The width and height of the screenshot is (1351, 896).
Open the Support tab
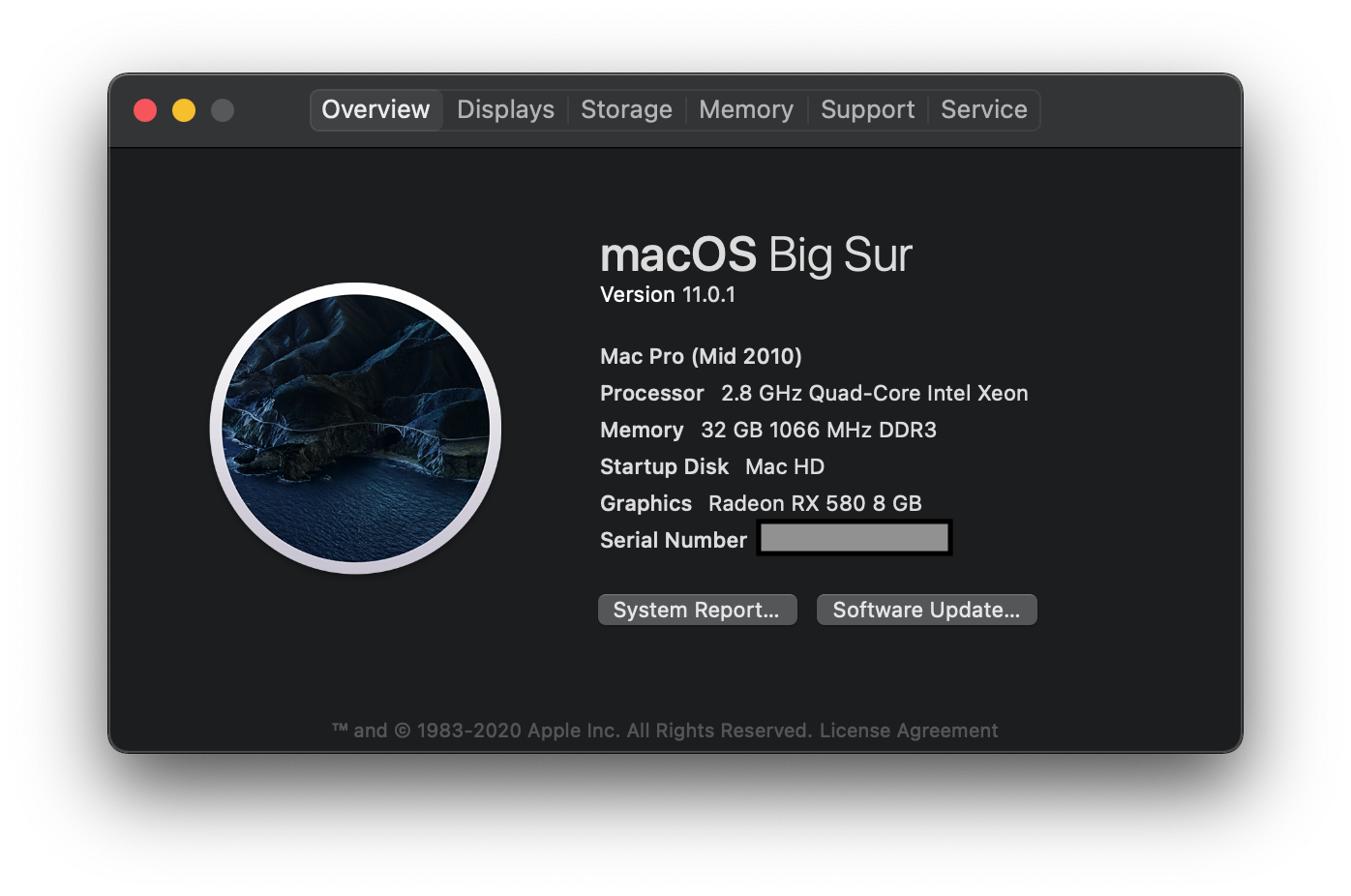[x=867, y=109]
